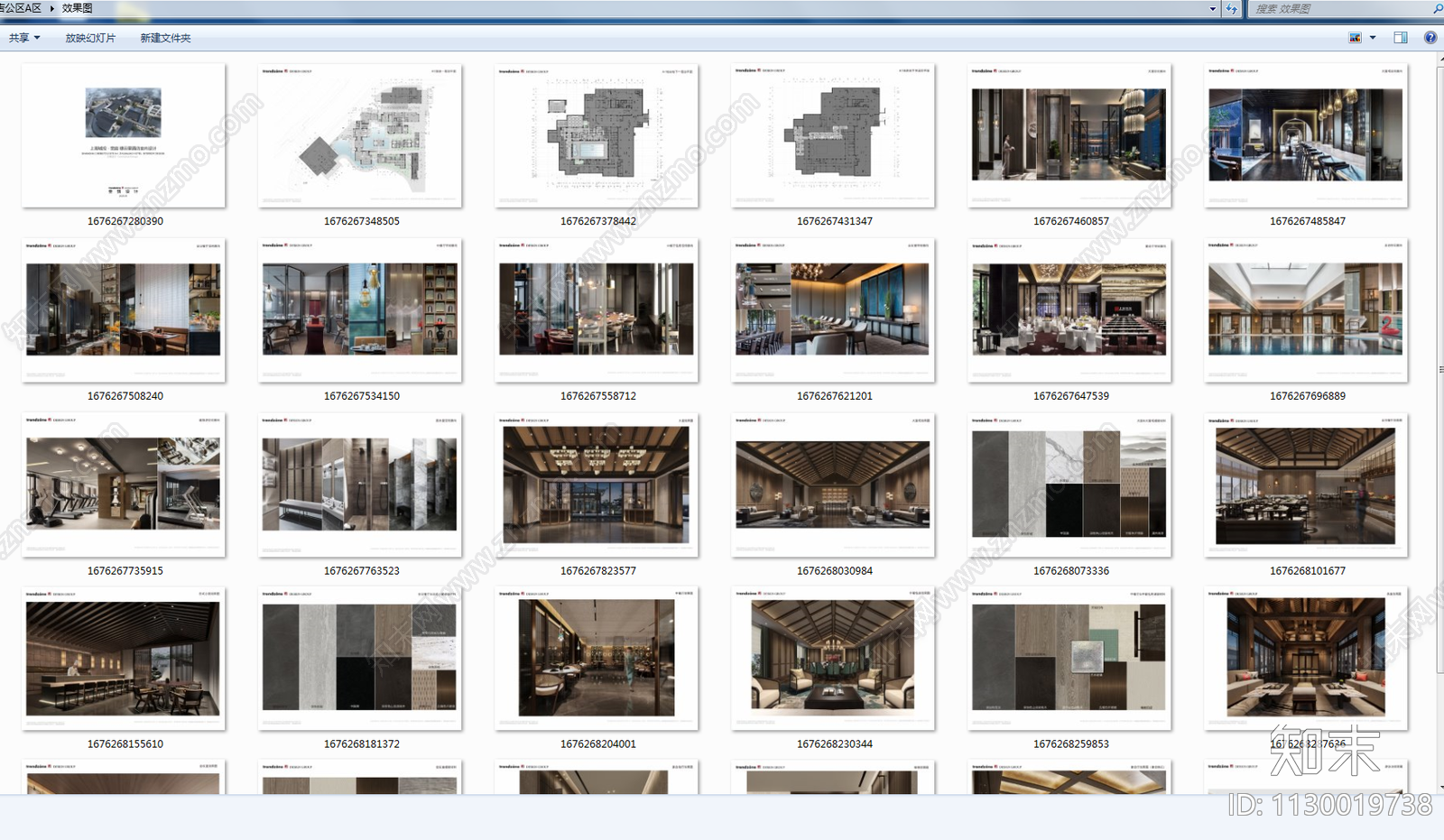
Task: Select thumbnail 1676267348505
Action: (x=360, y=135)
